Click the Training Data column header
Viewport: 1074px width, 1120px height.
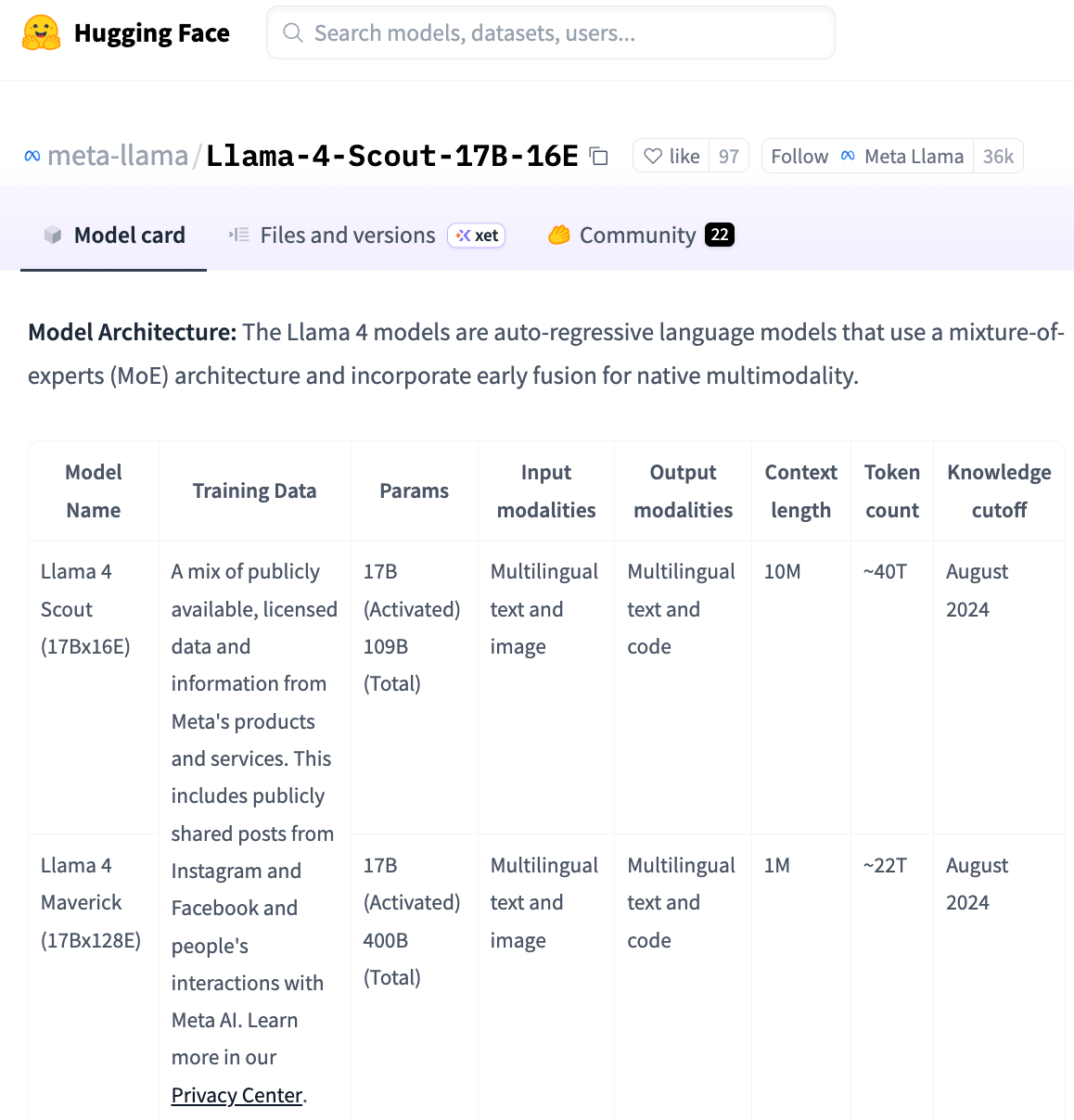(255, 491)
